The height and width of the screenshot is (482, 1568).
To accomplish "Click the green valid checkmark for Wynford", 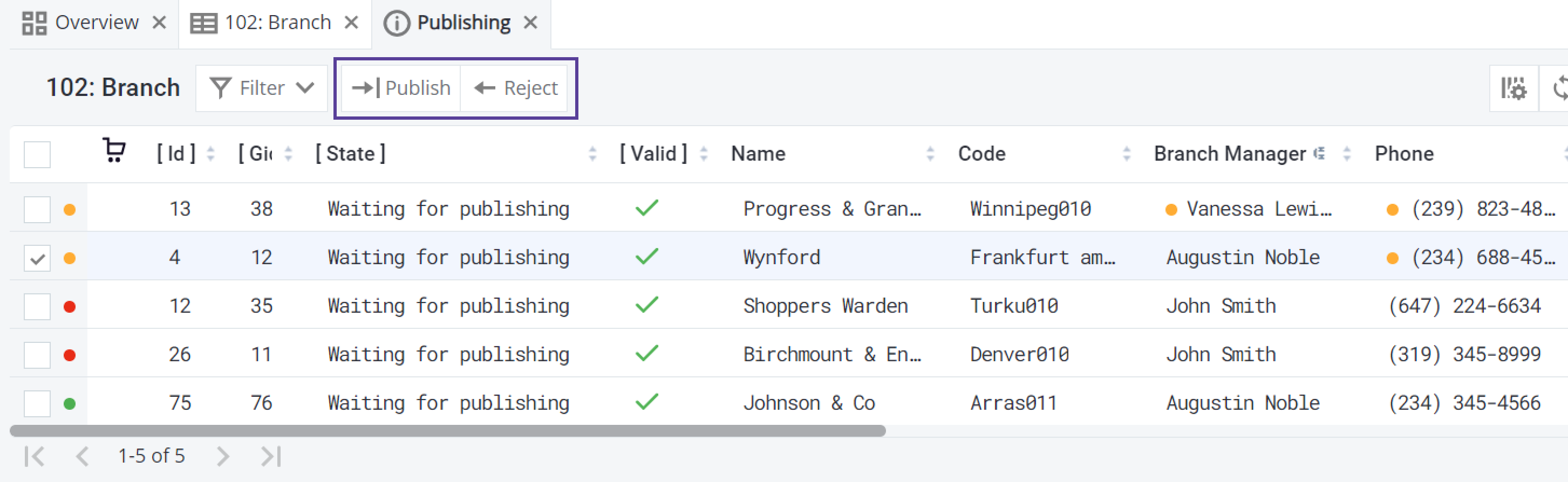I will pyautogui.click(x=646, y=257).
